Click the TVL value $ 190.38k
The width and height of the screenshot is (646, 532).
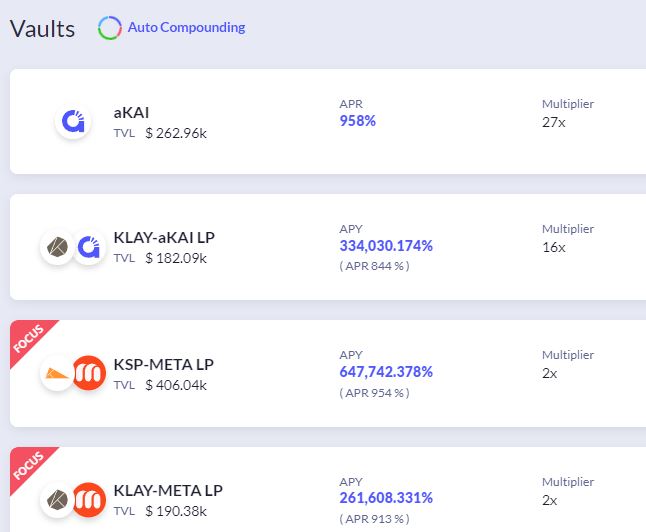tap(176, 511)
